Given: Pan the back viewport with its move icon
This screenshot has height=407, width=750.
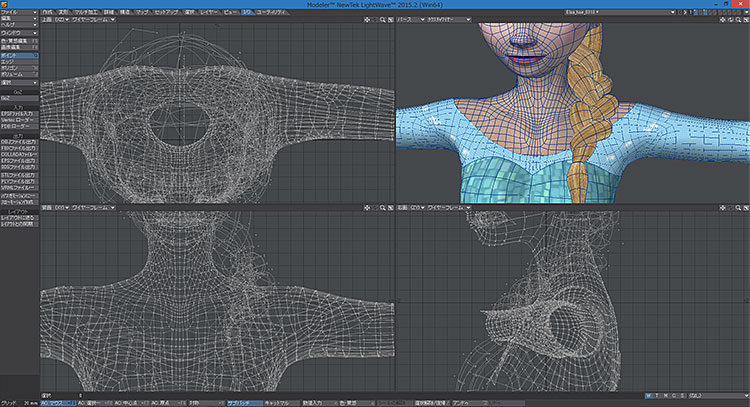Looking at the screenshot, I should pyautogui.click(x=367, y=208).
